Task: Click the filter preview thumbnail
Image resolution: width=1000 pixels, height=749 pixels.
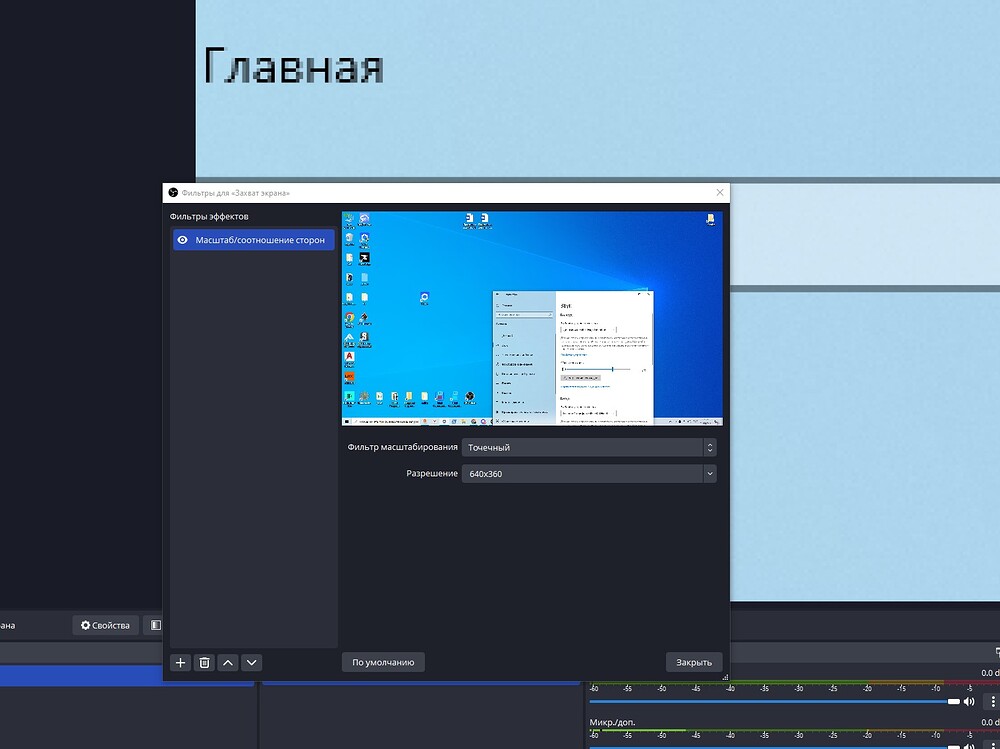Action: 531,318
